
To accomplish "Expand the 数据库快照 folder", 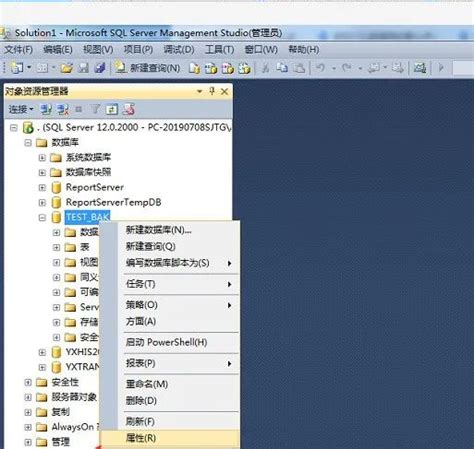I will pos(42,172).
